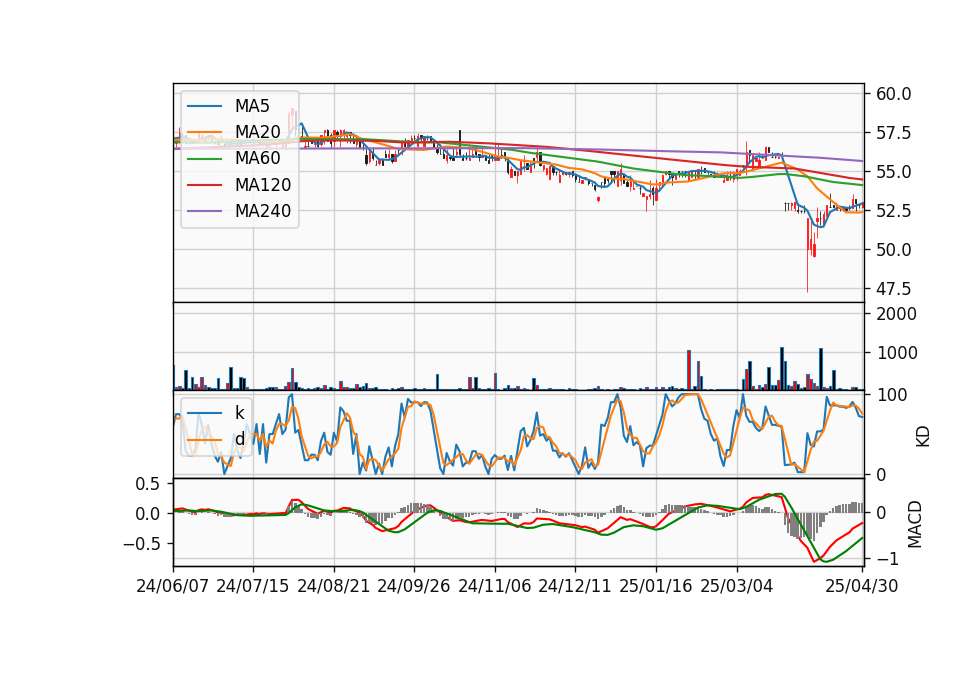This screenshot has width=960, height=690.
Task: Click the long red candlestick wick near 47.5
Action: [x=808, y=257]
